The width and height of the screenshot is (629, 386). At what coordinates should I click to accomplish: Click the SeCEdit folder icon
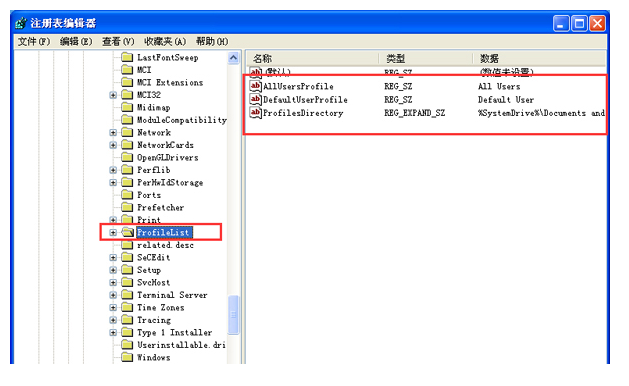[x=127, y=257]
